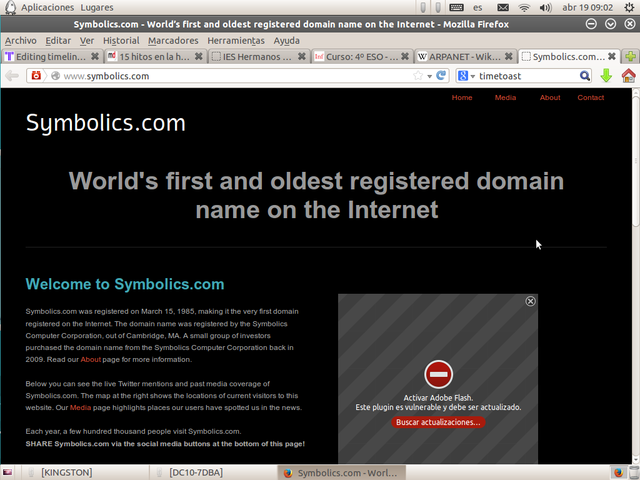Open the sound volume indicator

545,7
